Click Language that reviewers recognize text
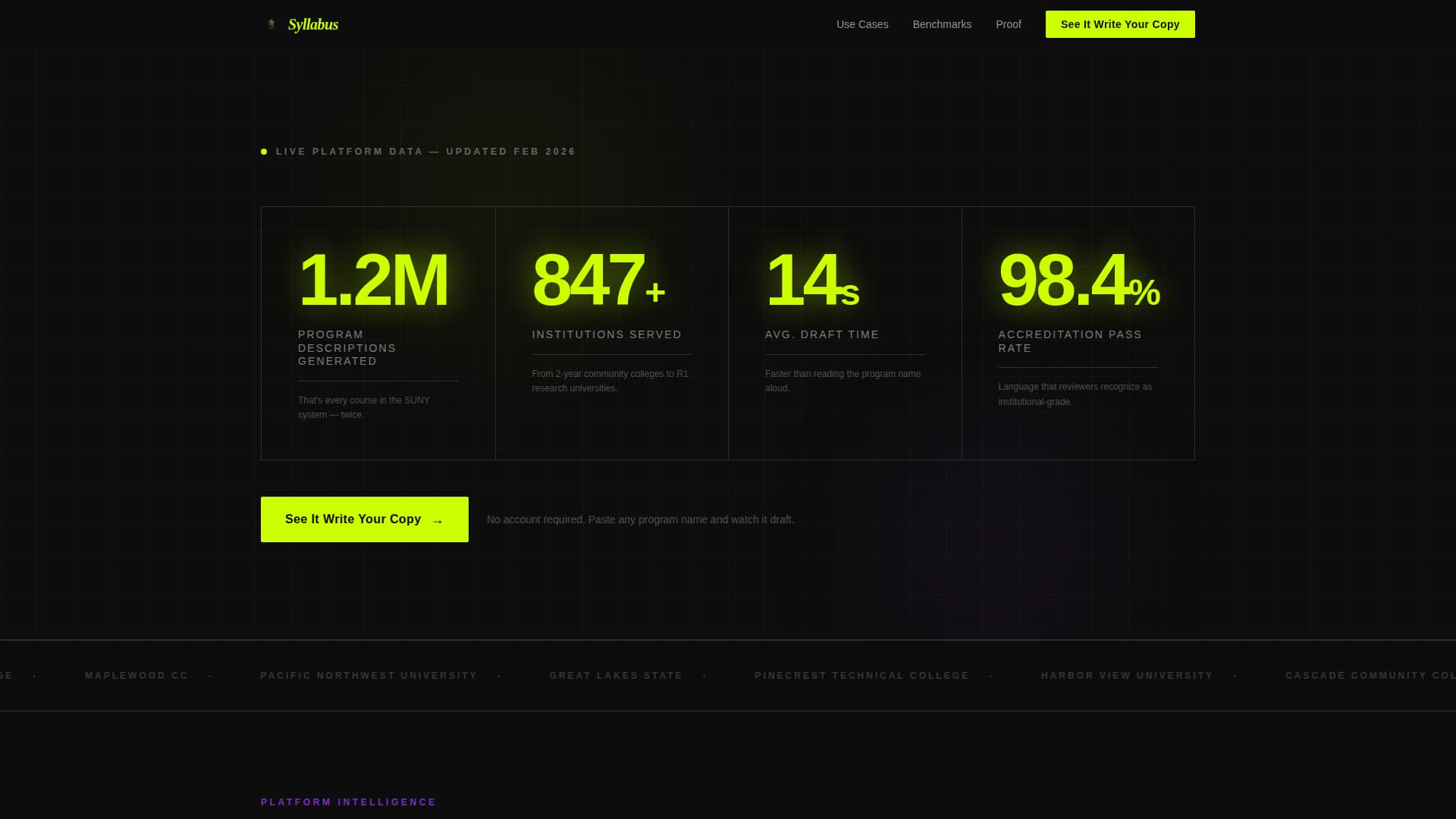 coord(1075,394)
